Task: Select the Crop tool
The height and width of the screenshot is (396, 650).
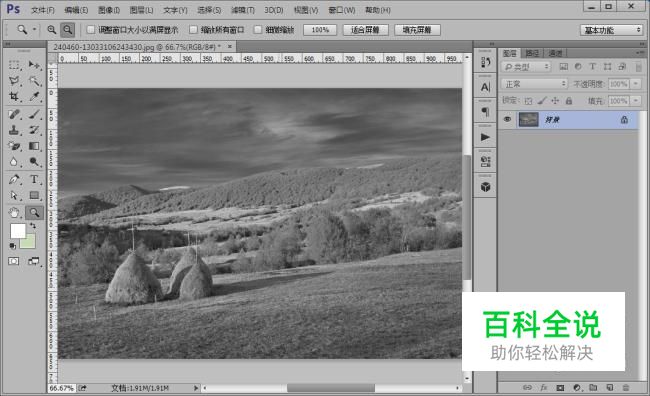Action: (14, 96)
